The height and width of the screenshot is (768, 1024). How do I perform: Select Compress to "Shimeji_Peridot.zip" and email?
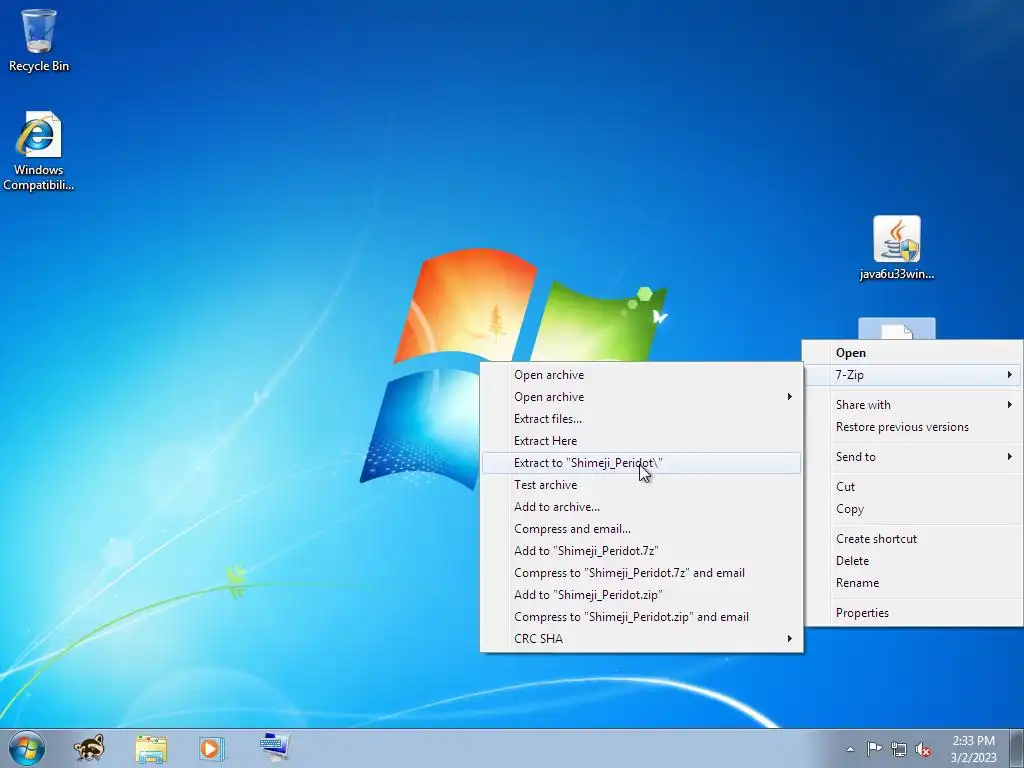[x=641, y=617]
